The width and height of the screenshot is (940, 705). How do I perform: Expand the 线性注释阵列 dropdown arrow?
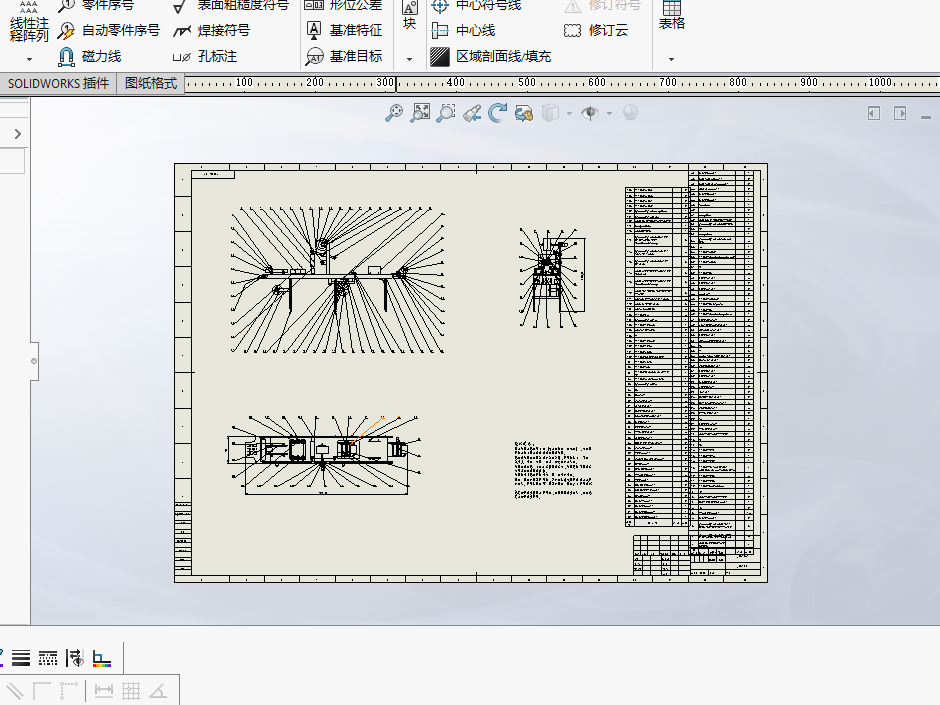pyautogui.click(x=29, y=59)
